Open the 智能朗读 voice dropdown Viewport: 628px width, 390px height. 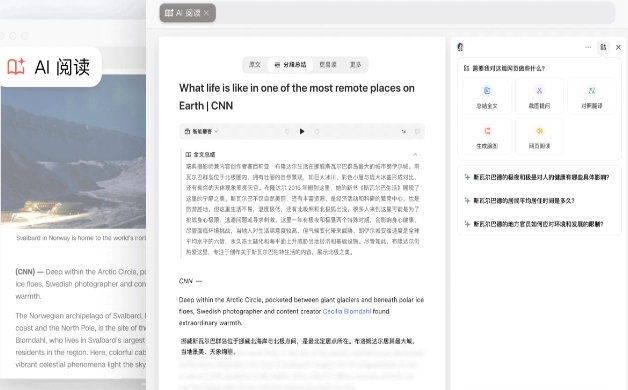click(201, 131)
